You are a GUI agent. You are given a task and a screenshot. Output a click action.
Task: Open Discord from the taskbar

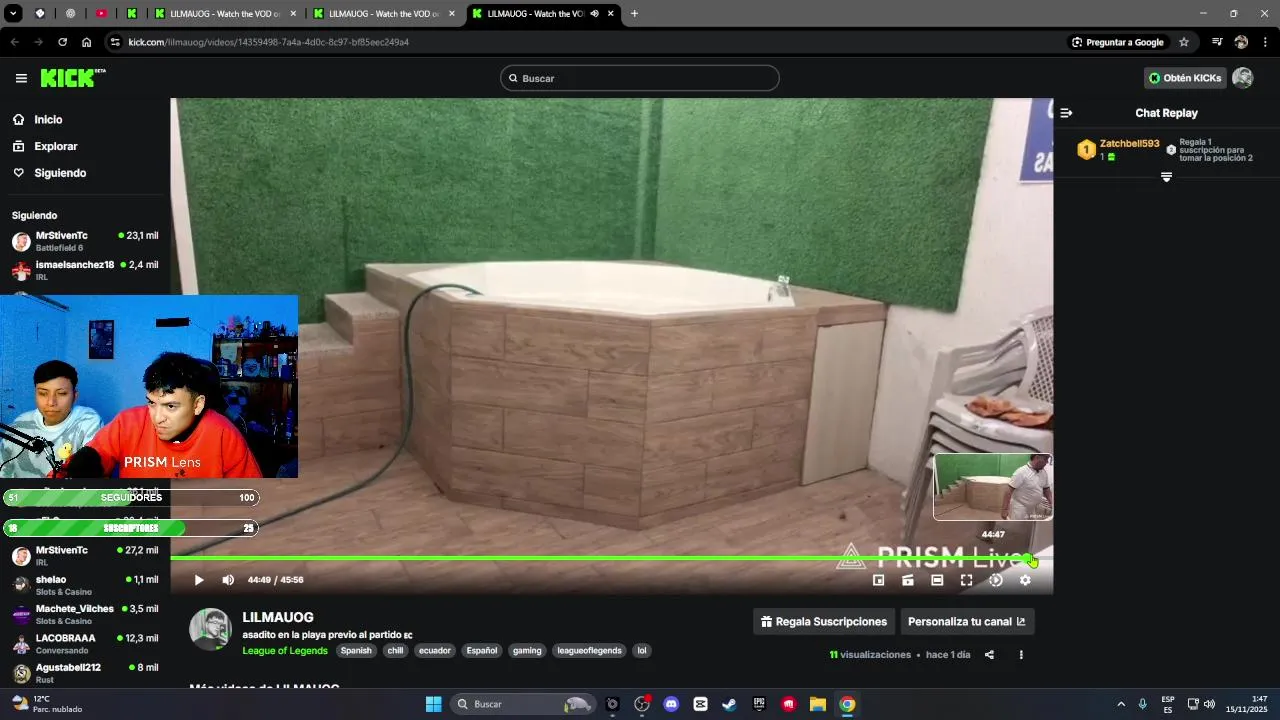671,704
